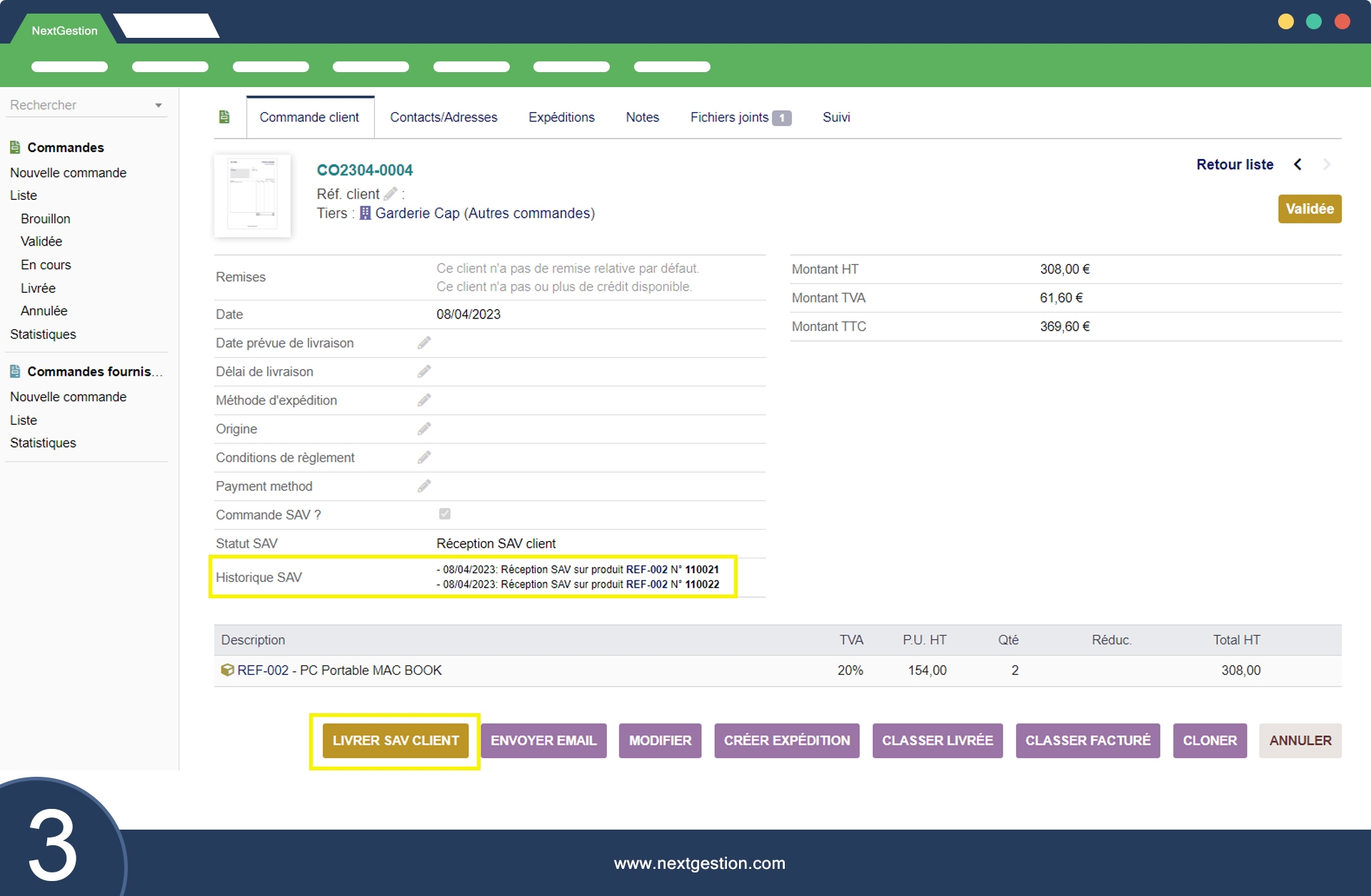This screenshot has width=1371, height=896.
Task: Edit Date prévue de livraison pencil icon
Action: point(424,343)
